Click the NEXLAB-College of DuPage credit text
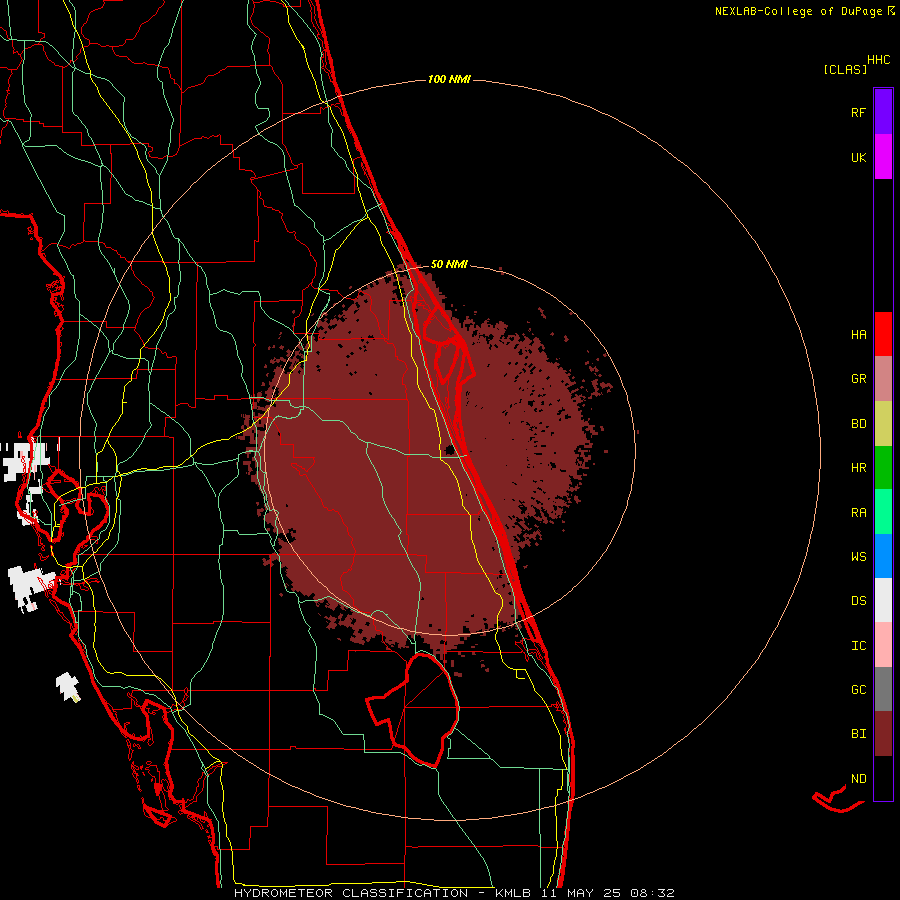Screen dimensions: 900x900 click(x=798, y=11)
